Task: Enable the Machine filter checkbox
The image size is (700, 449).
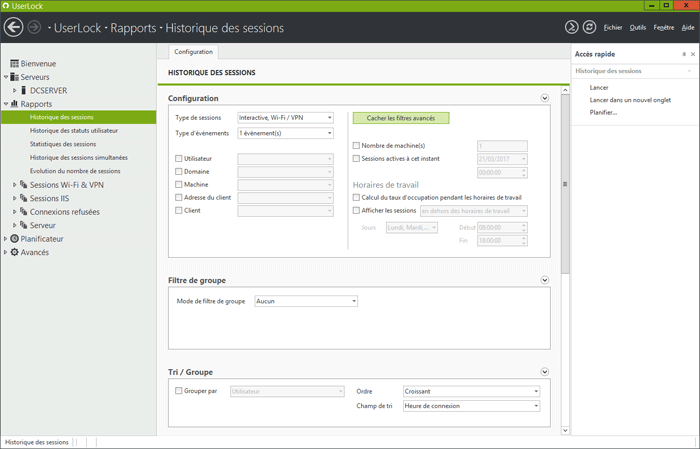Action: (x=179, y=184)
